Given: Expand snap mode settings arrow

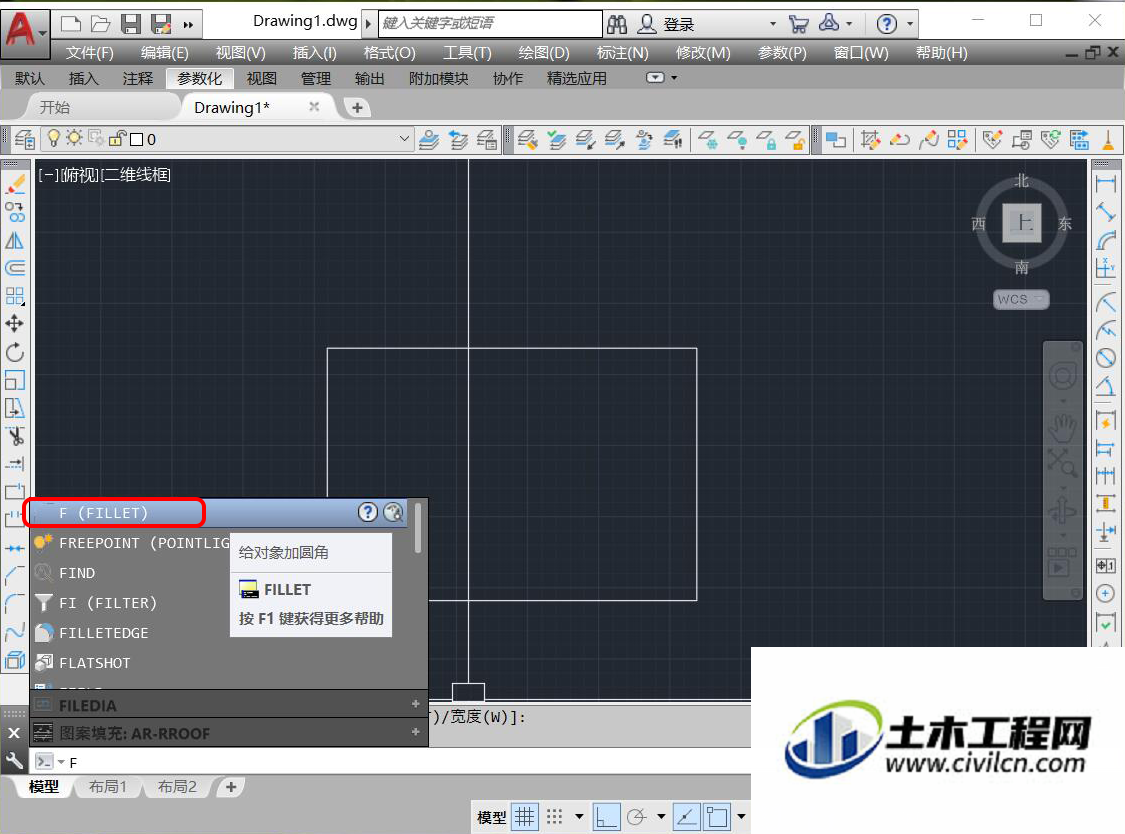Looking at the screenshot, I should 579,817.
